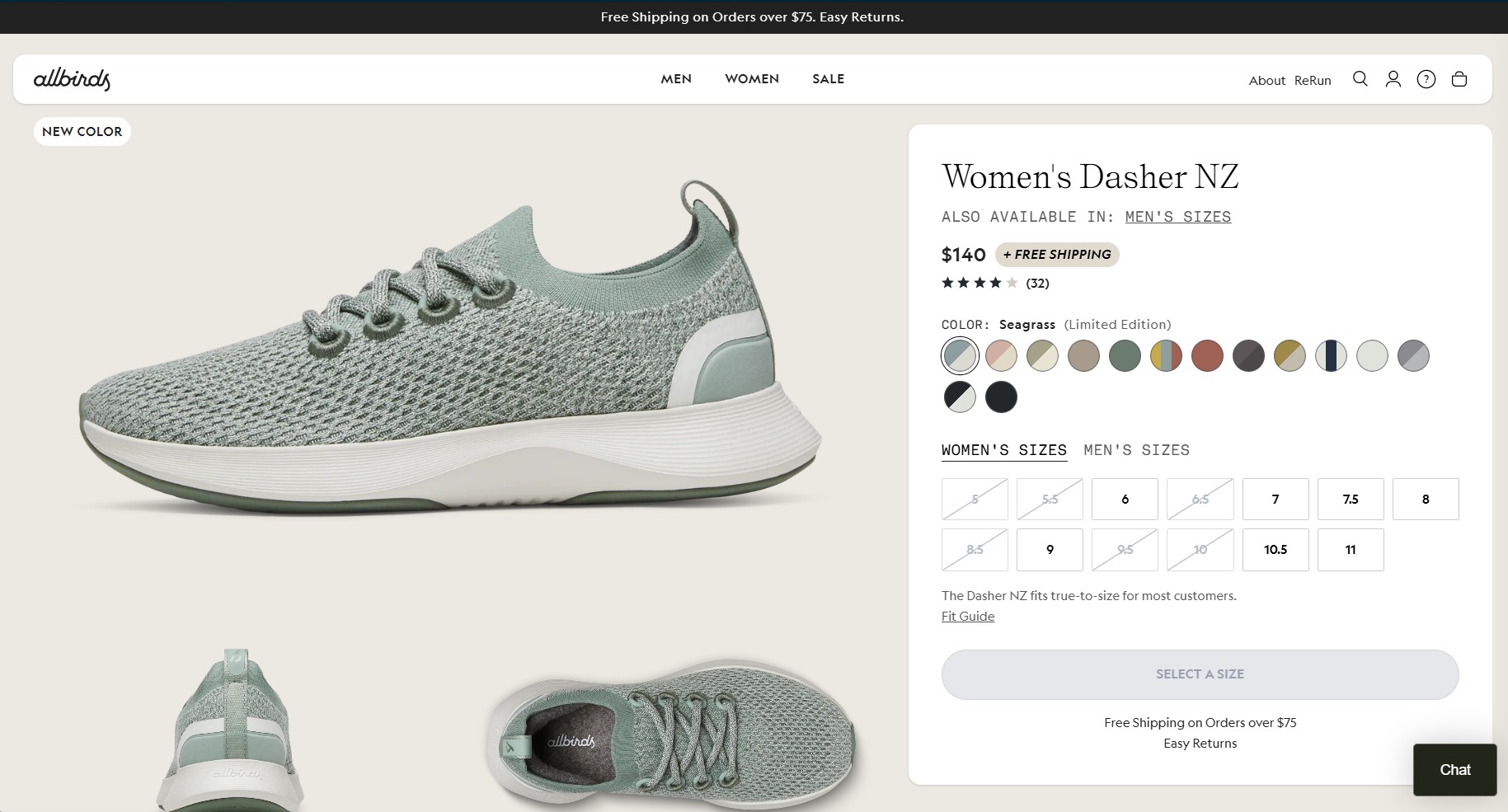Click the $140 price text
1508x812 pixels.
click(x=963, y=255)
